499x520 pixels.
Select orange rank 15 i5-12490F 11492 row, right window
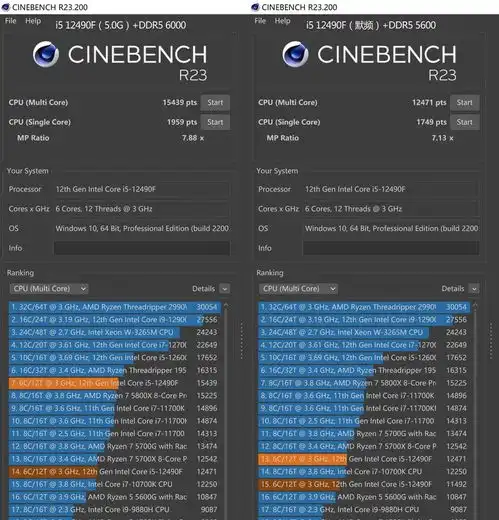(x=364, y=484)
